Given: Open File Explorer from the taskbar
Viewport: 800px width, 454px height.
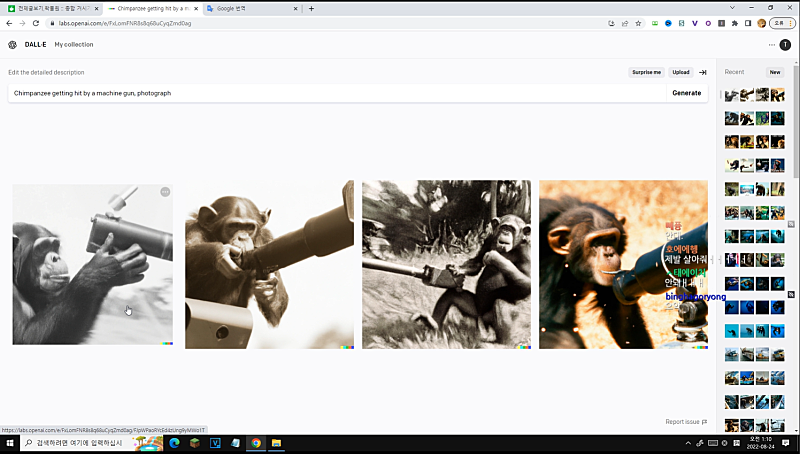Looking at the screenshot, I should coord(276,443).
